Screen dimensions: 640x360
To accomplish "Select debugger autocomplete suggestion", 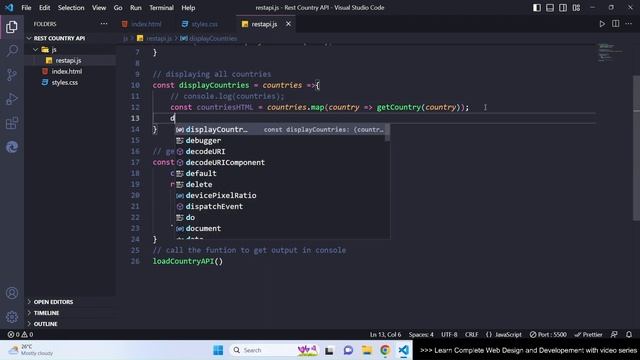I will tap(280, 140).
